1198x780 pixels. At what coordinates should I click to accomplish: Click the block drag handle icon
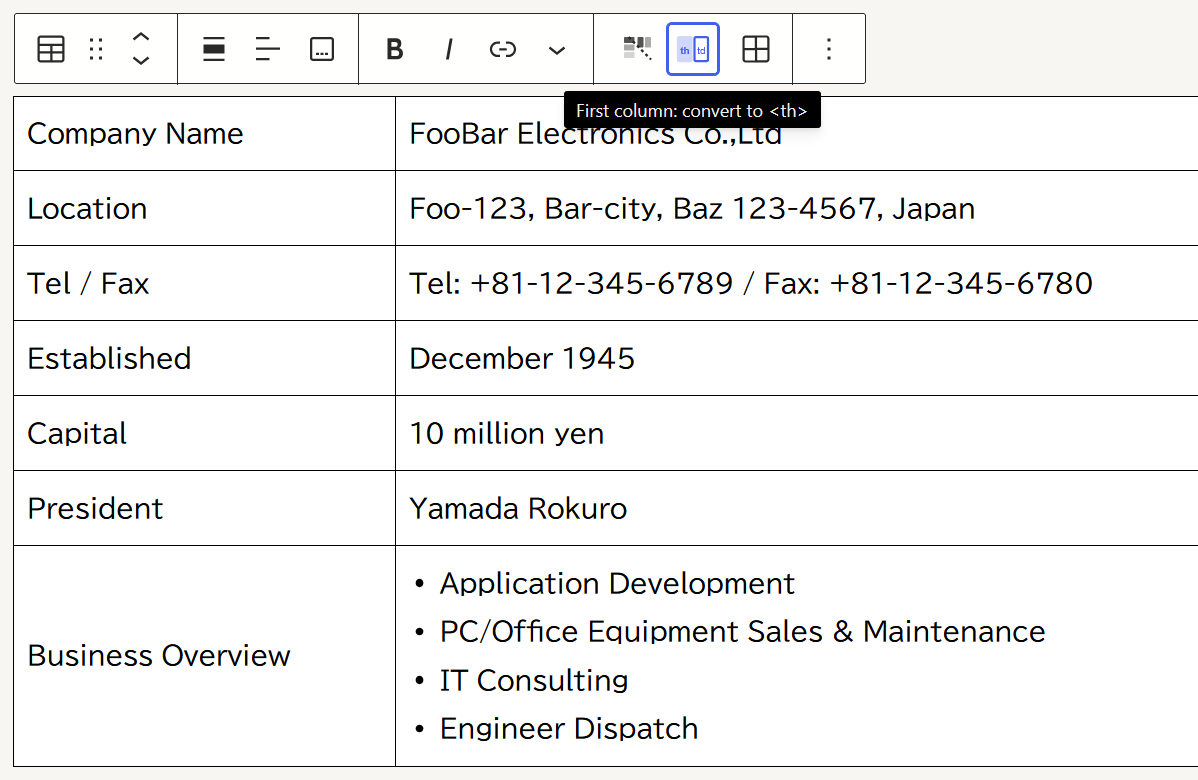point(96,49)
